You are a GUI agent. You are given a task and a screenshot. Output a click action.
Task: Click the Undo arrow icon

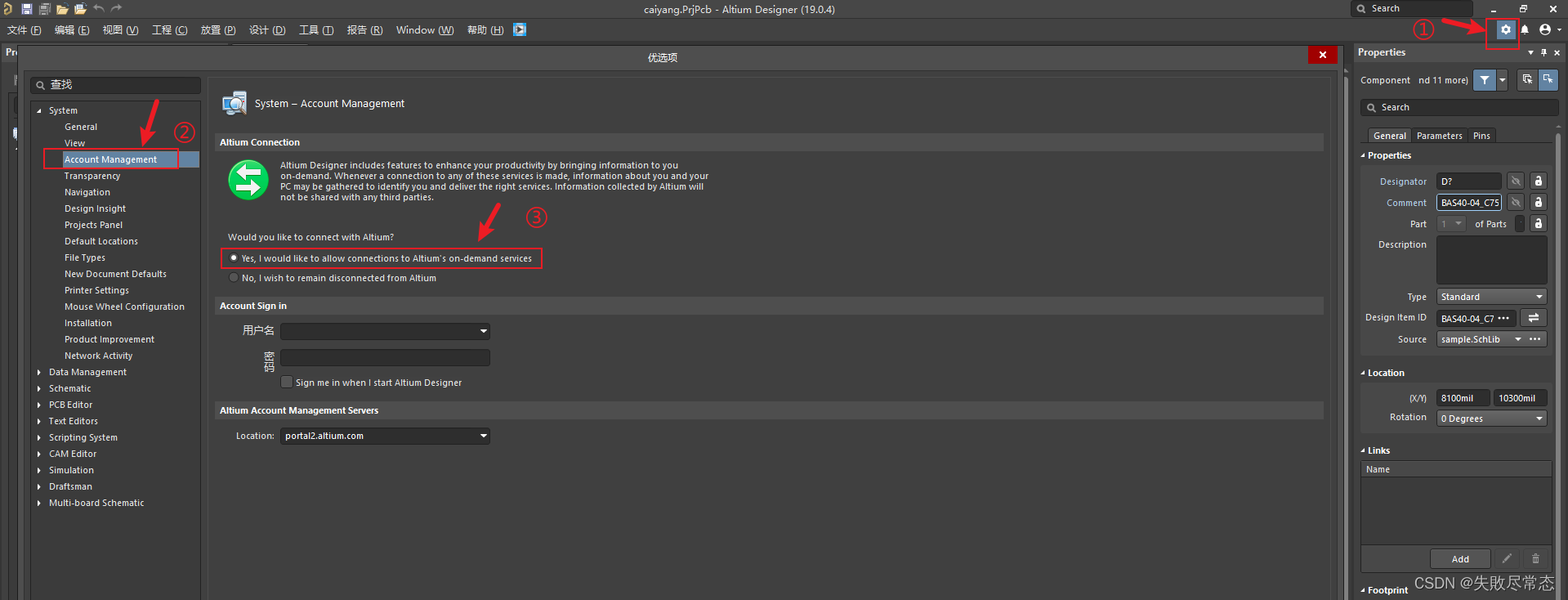(x=99, y=8)
